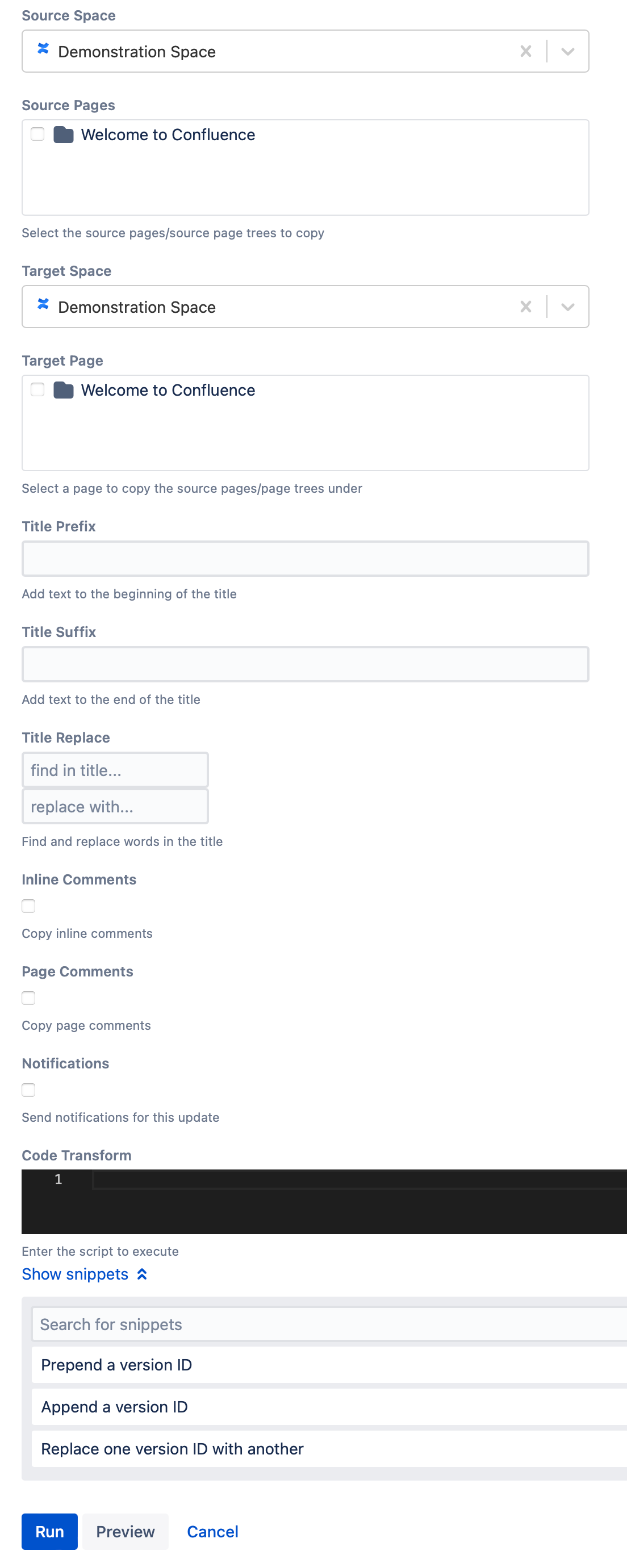Clear the Source Space selection
This screenshot has width=627, height=1568.
coord(525,52)
